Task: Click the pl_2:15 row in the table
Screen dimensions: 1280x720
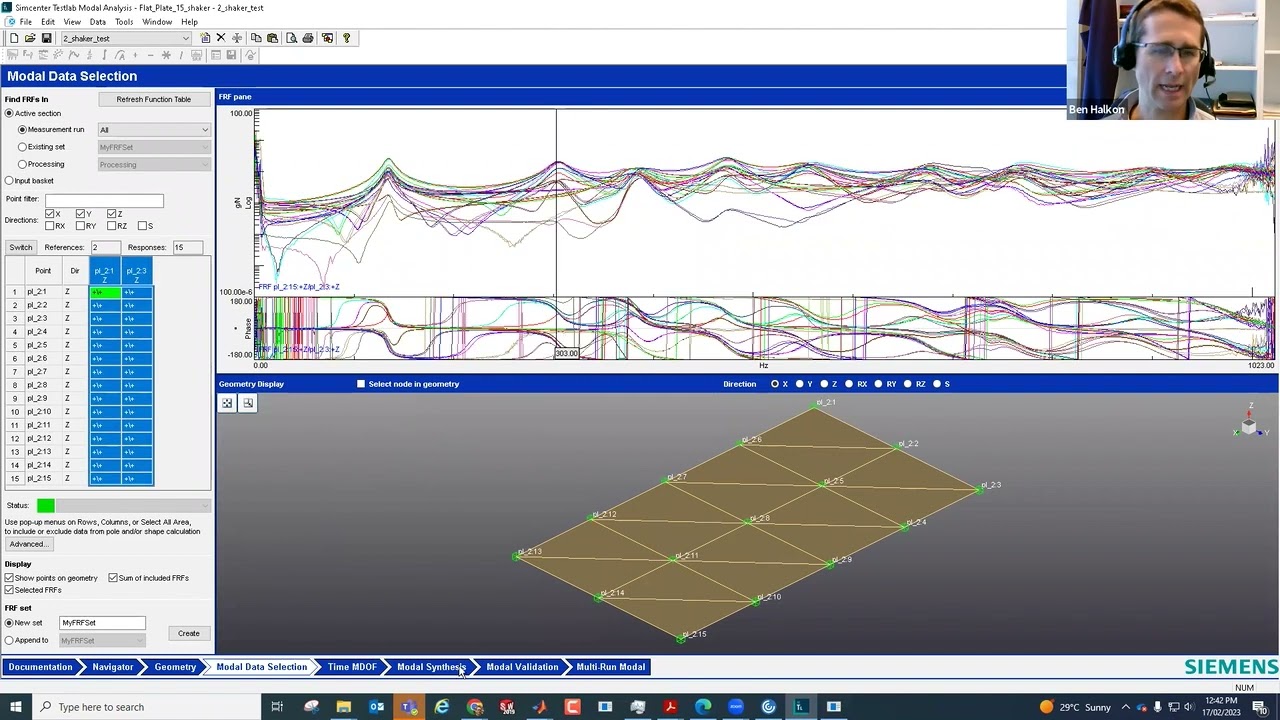Action: tap(79, 478)
